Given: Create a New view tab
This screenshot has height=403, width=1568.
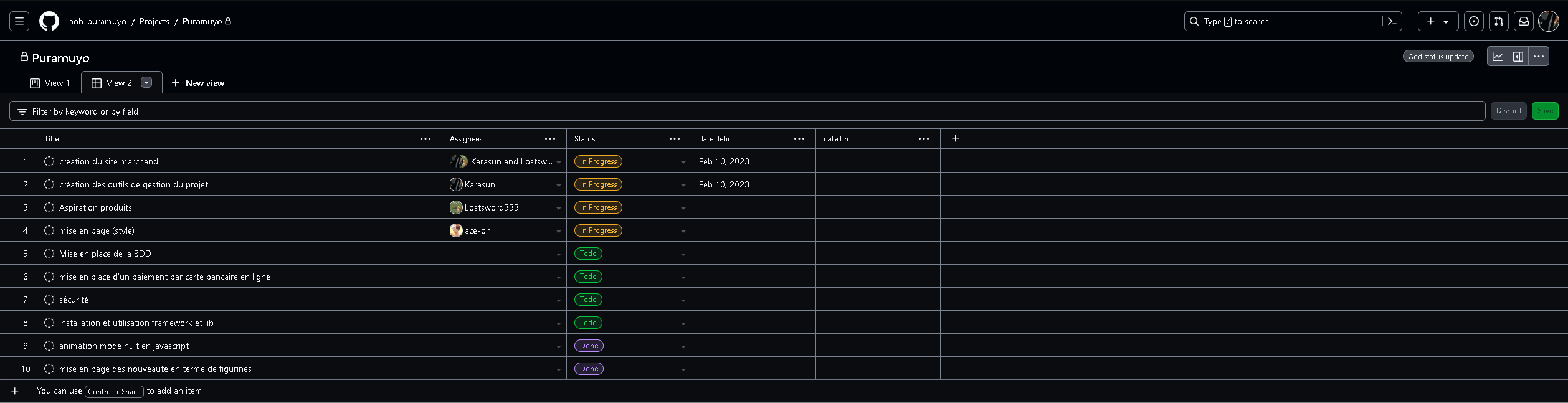Looking at the screenshot, I should 197,83.
